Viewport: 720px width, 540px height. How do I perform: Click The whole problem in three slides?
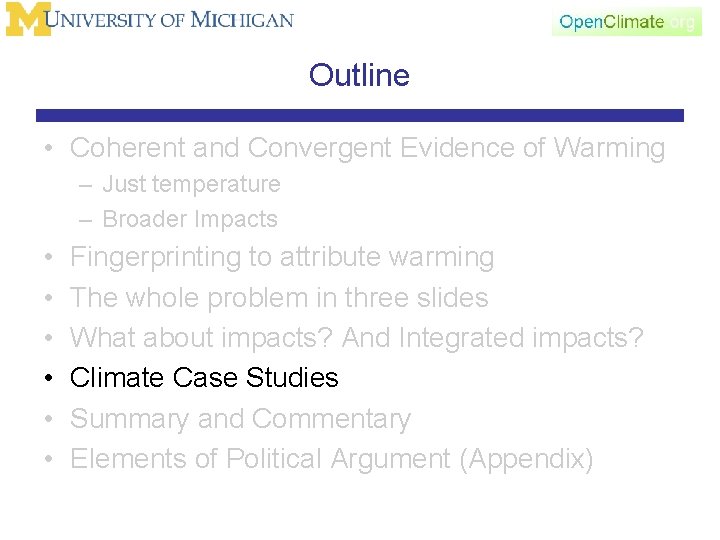(x=279, y=297)
